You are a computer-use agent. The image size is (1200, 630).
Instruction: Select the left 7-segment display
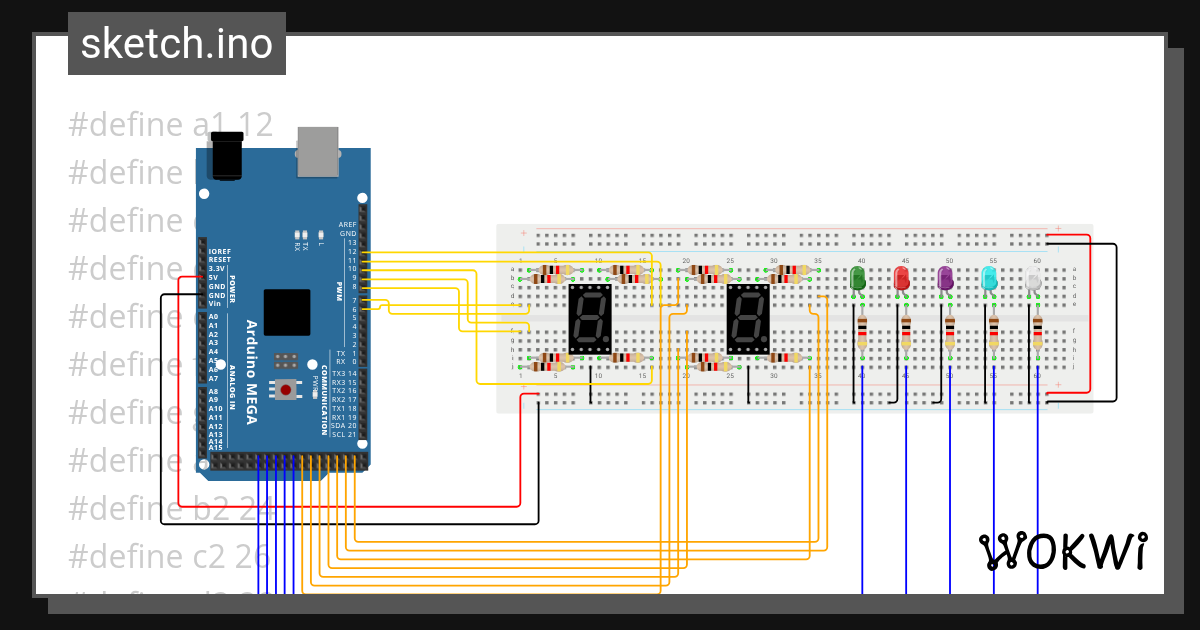coord(590,320)
